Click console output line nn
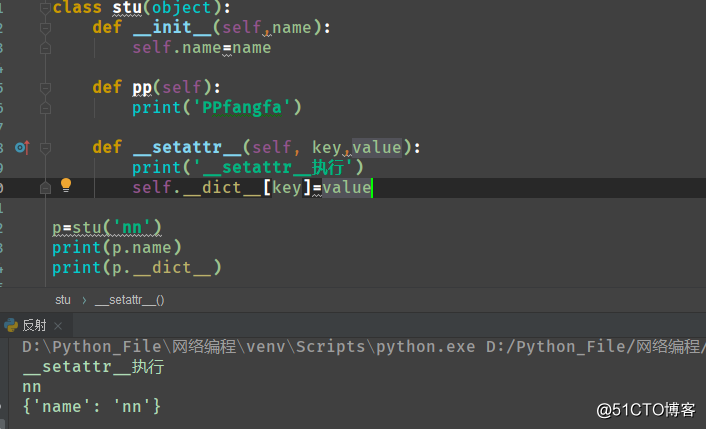 32,387
